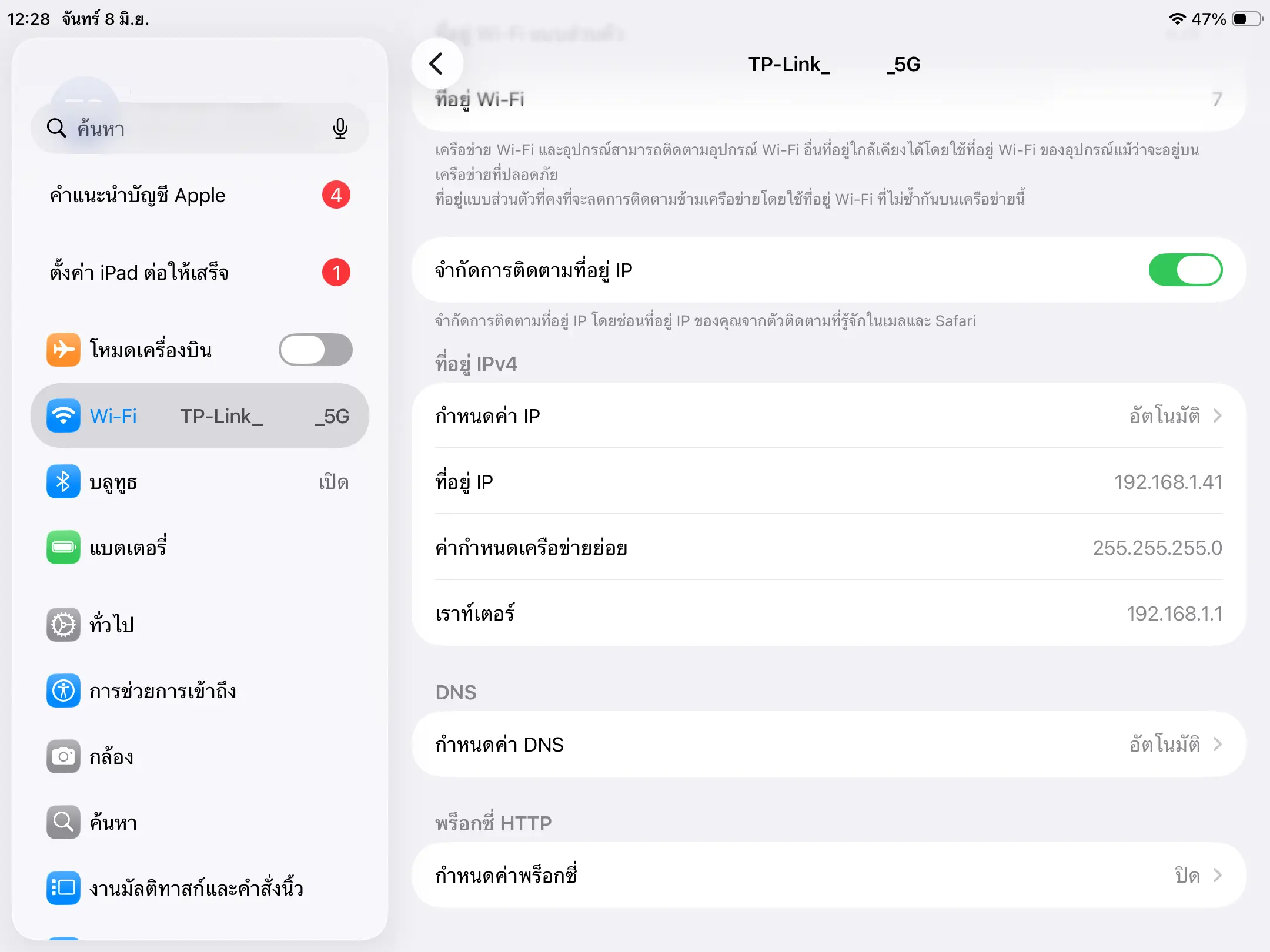The image size is (1270, 952).
Task: Open งานมัลติทาสก์และคำสั่งนิ้ว settings
Action: pos(200,888)
